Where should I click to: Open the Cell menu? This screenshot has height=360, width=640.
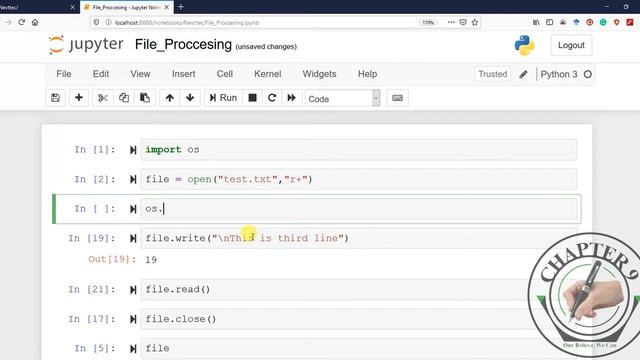pyautogui.click(x=225, y=74)
